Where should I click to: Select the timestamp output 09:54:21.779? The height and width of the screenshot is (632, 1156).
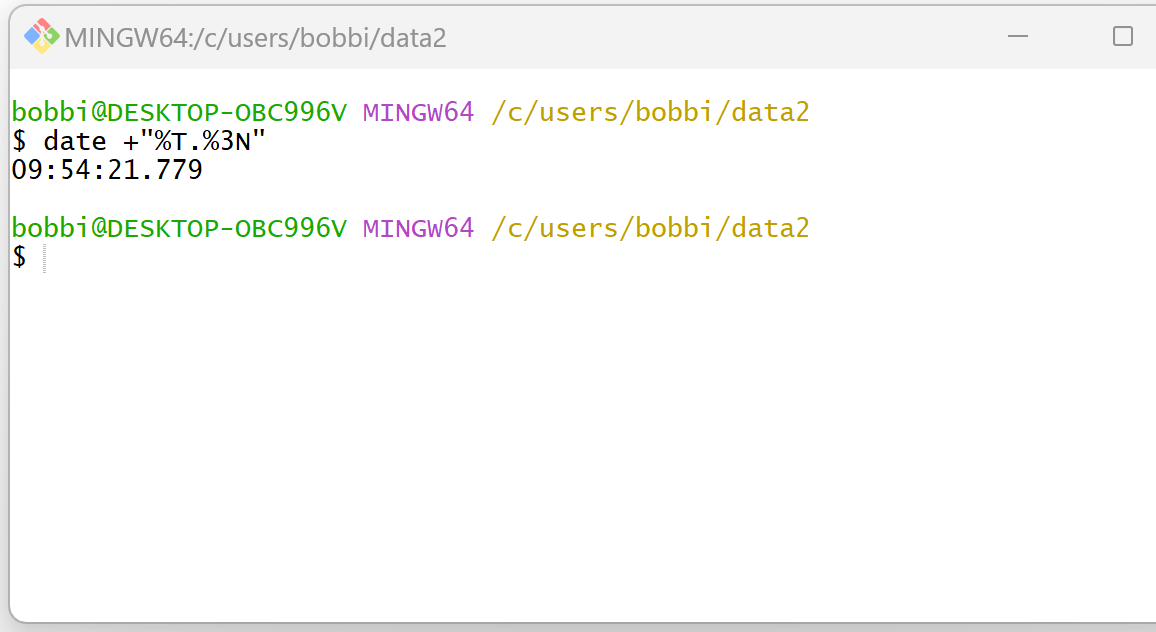[x=104, y=170]
